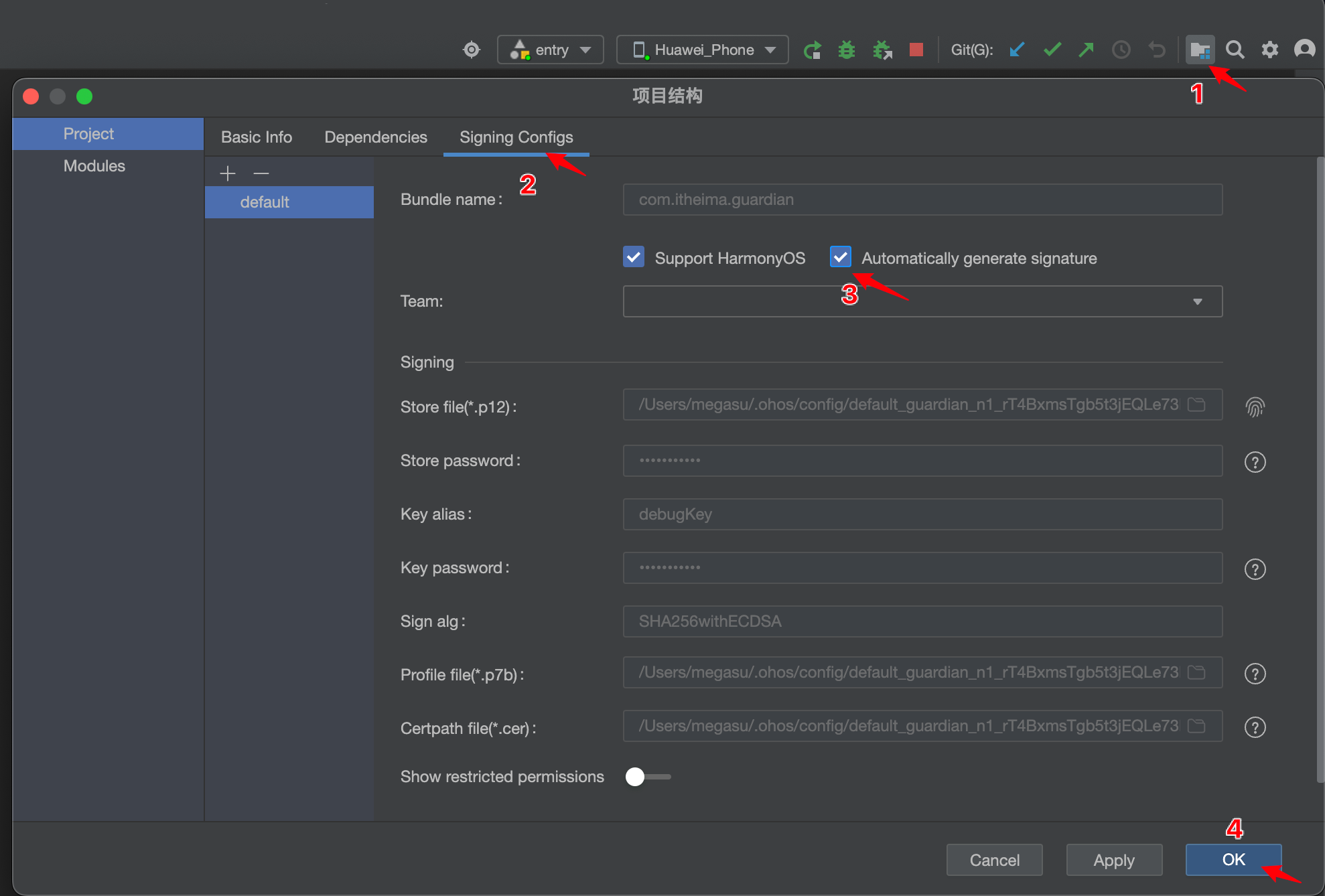This screenshot has height=896, width=1325.
Task: Click the green Run button
Action: click(813, 50)
